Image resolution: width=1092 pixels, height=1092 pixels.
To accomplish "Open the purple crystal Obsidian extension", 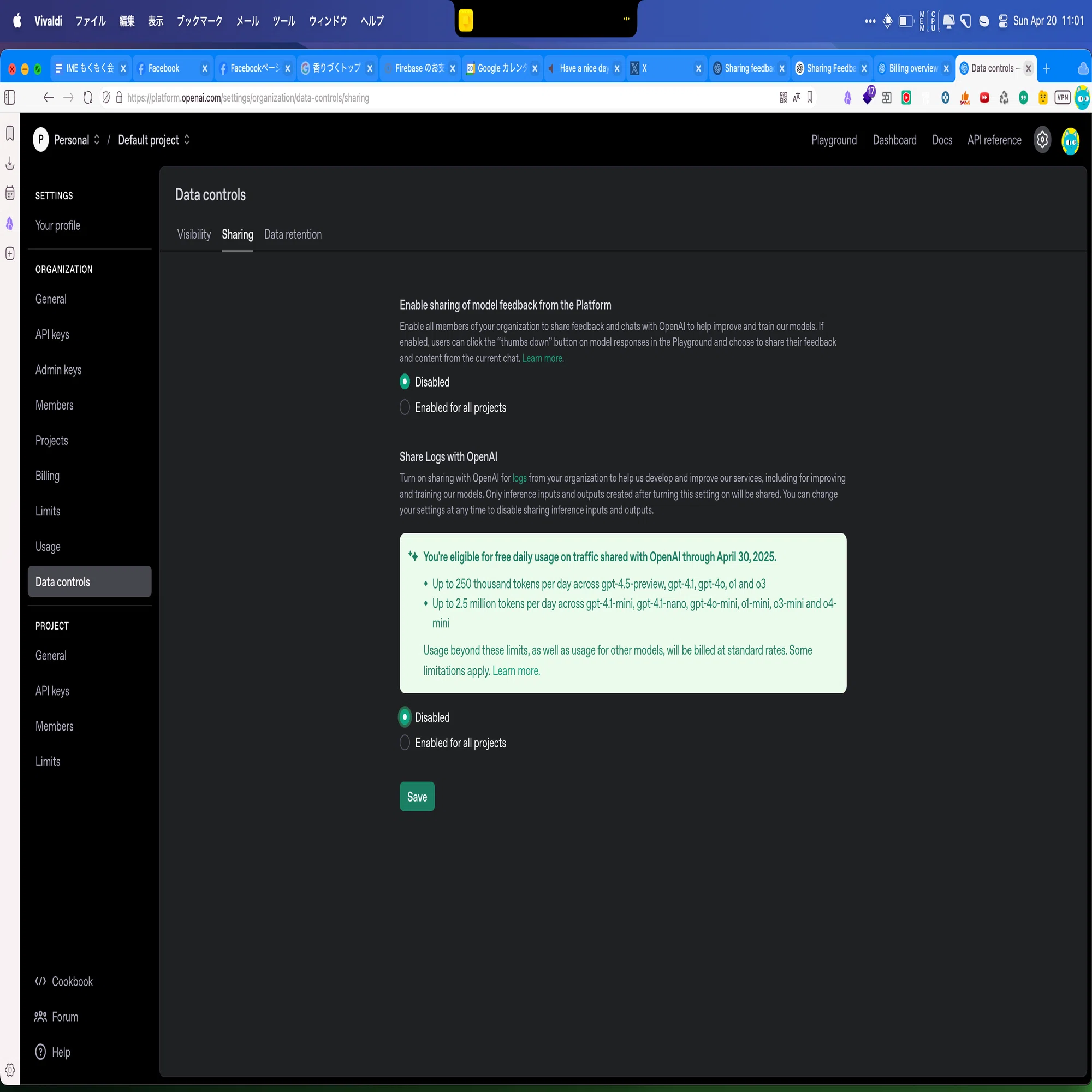I will (847, 97).
